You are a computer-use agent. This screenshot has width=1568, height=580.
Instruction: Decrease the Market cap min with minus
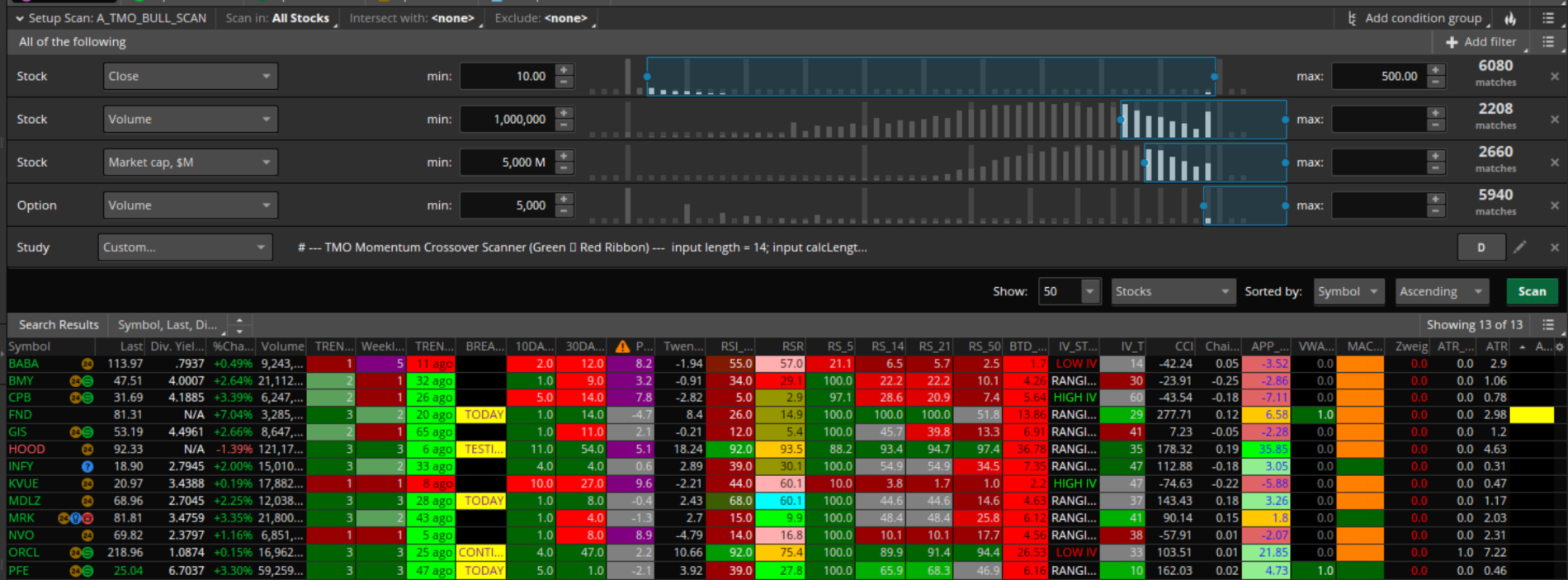pos(564,168)
